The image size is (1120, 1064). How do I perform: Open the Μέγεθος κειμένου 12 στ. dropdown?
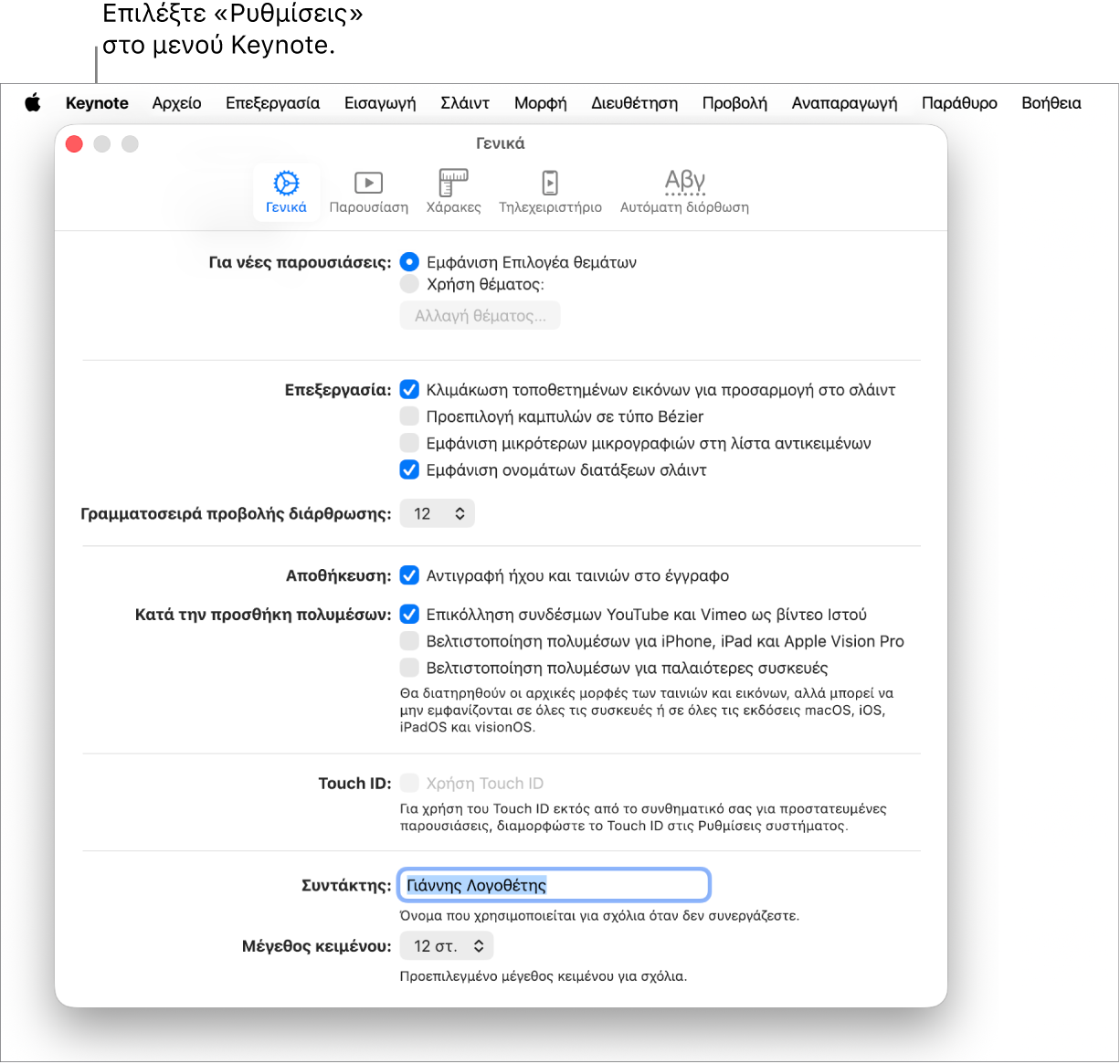pyautogui.click(x=447, y=946)
